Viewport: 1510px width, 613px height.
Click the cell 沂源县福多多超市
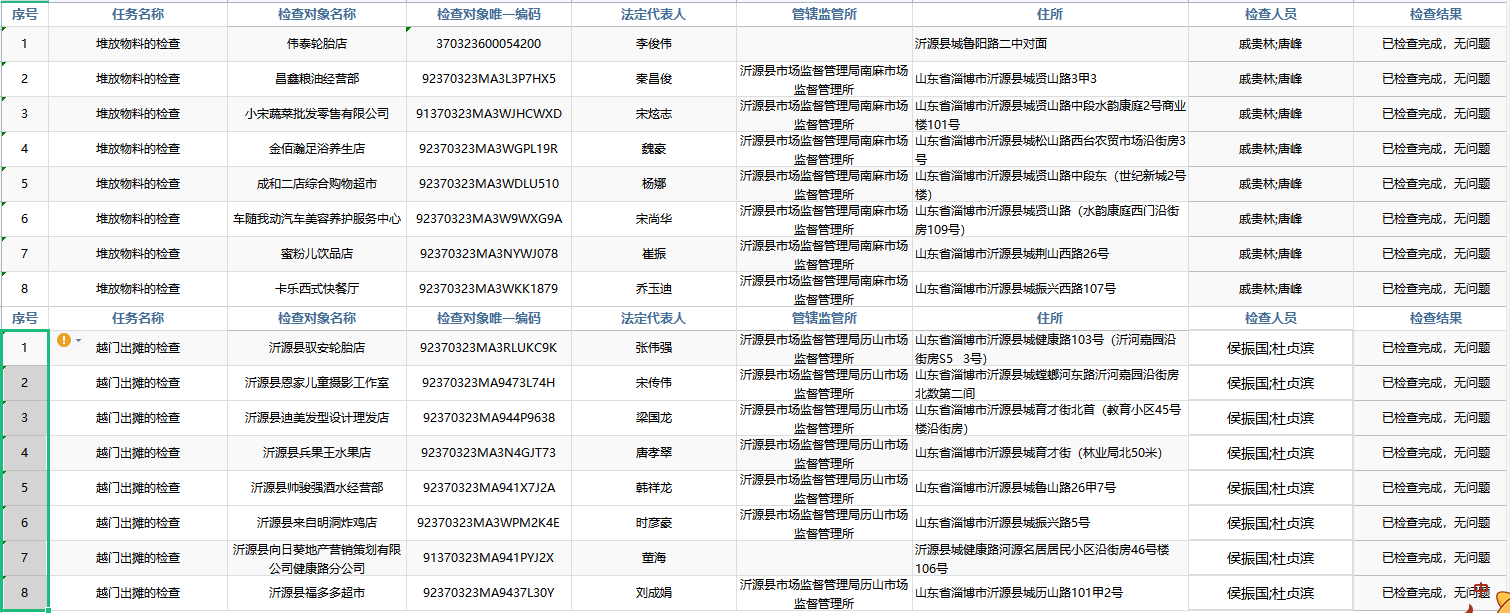click(316, 593)
